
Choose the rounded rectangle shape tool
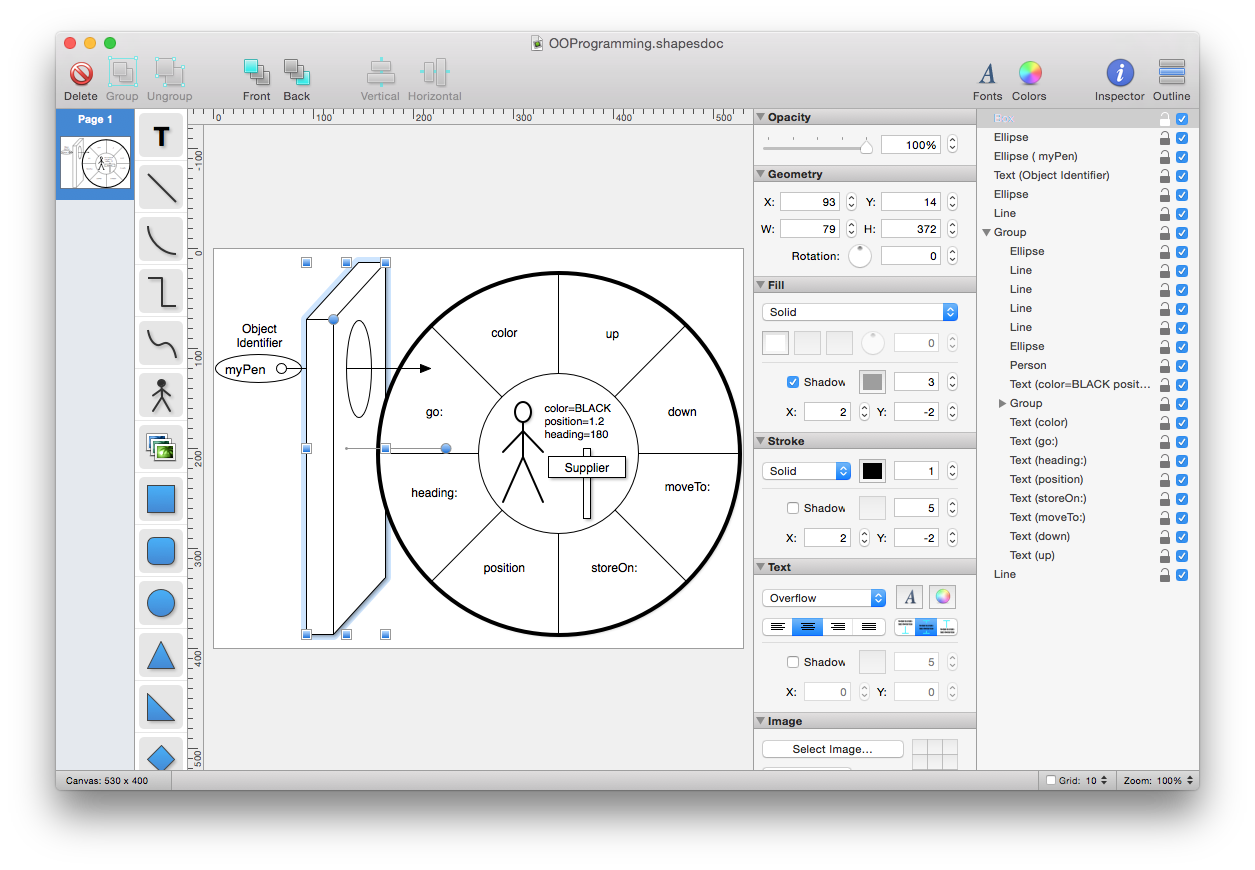(160, 551)
